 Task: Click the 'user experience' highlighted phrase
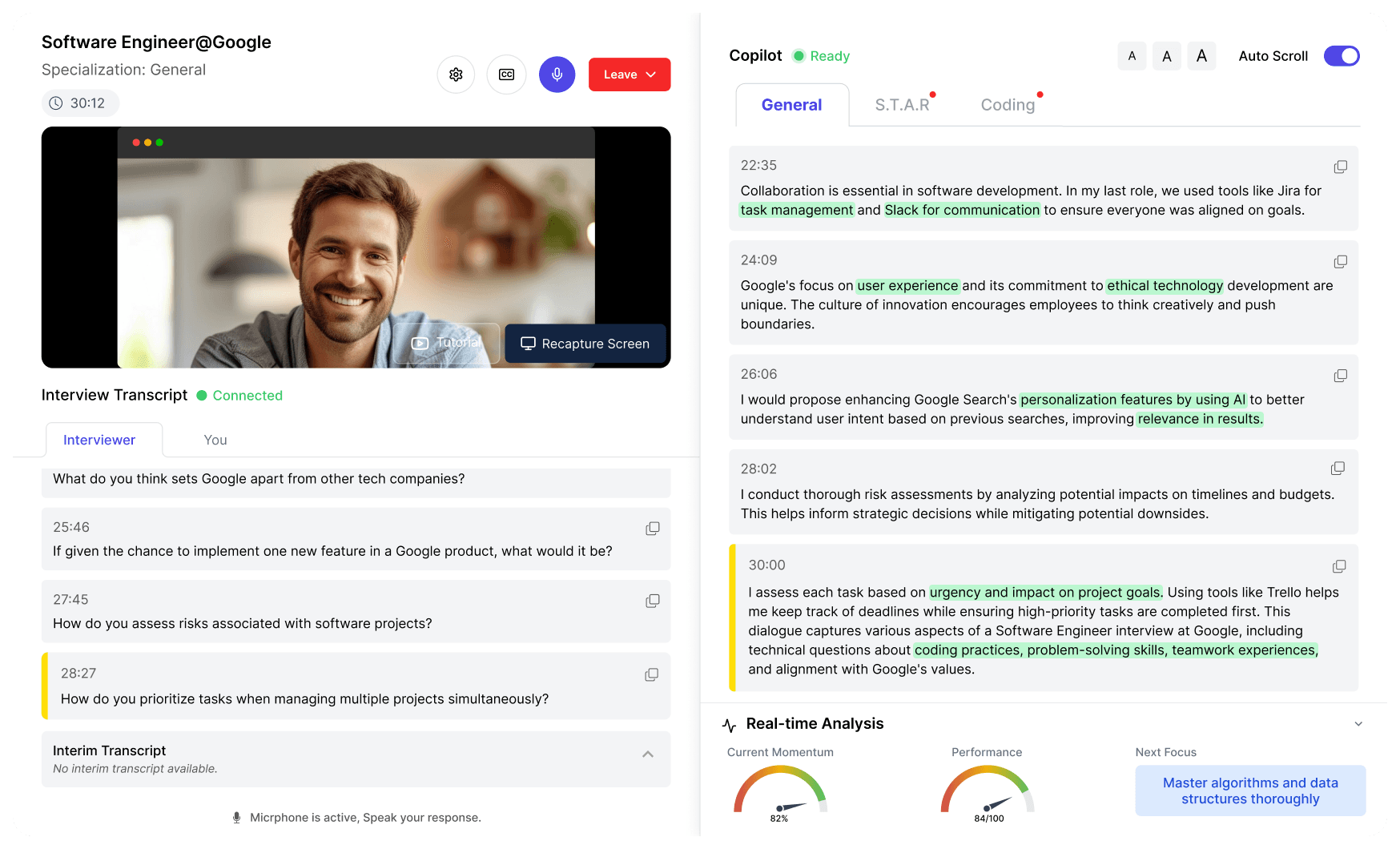tap(907, 286)
